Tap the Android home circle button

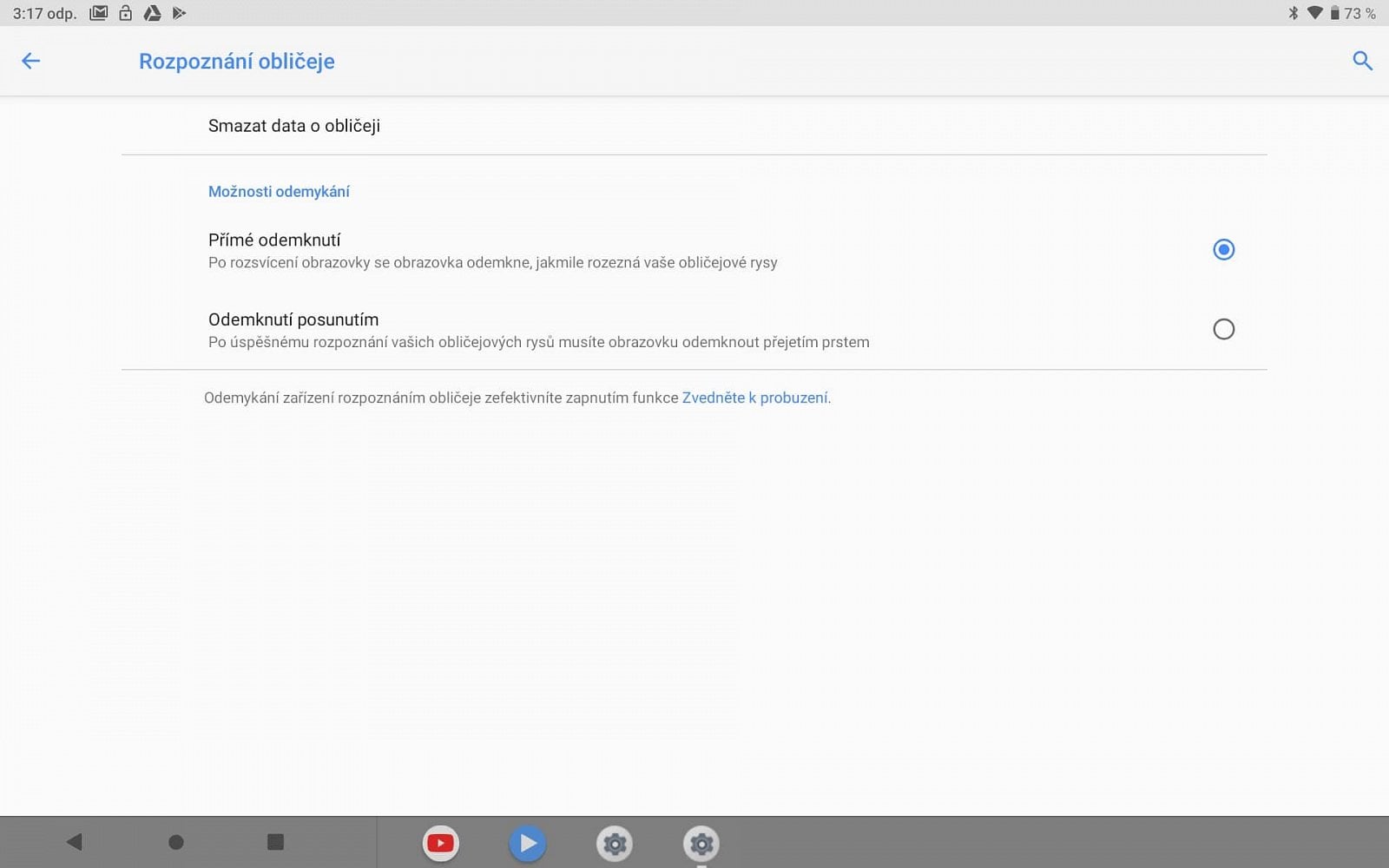[x=175, y=842]
